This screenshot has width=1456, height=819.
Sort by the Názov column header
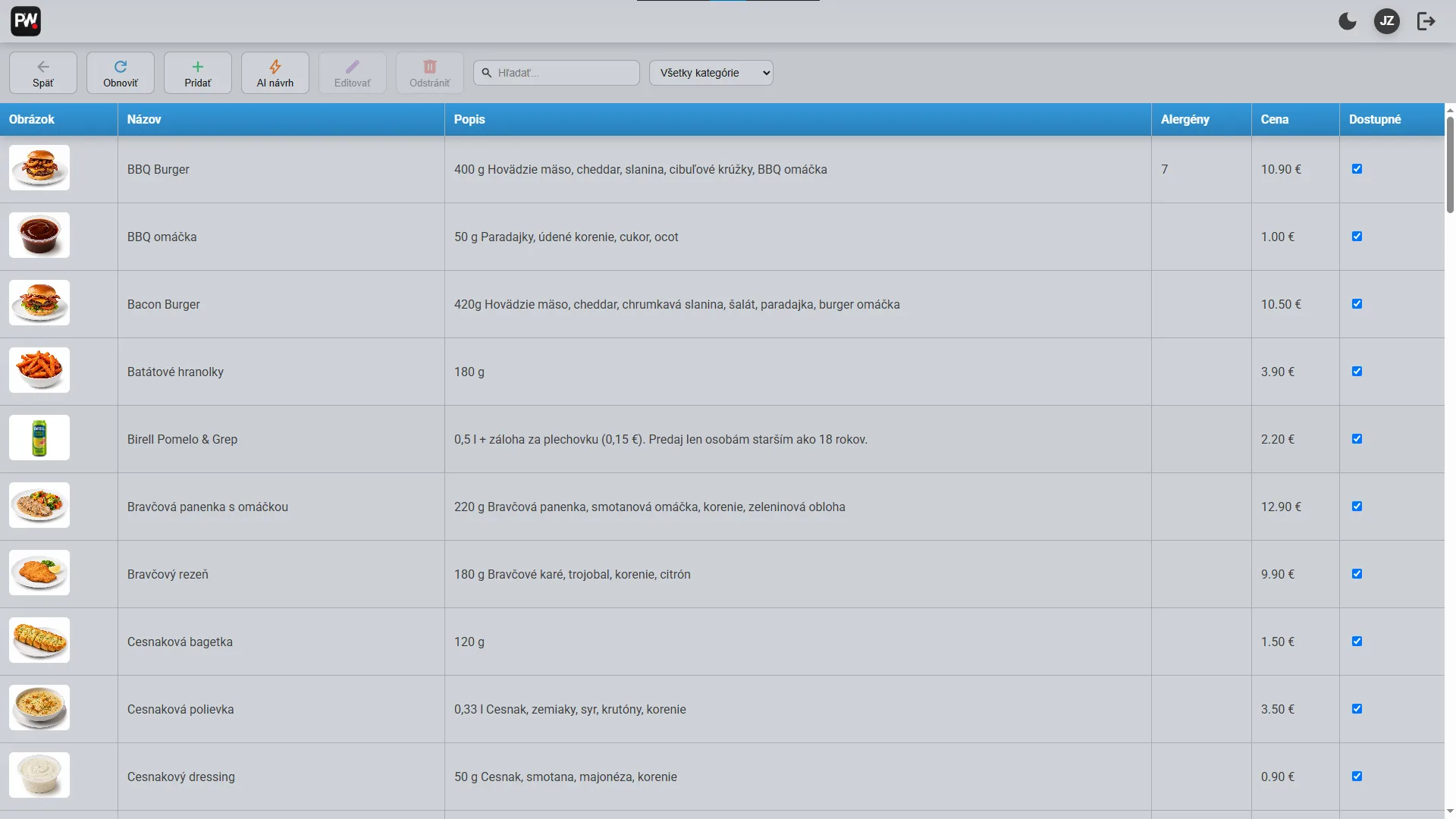tap(281, 119)
